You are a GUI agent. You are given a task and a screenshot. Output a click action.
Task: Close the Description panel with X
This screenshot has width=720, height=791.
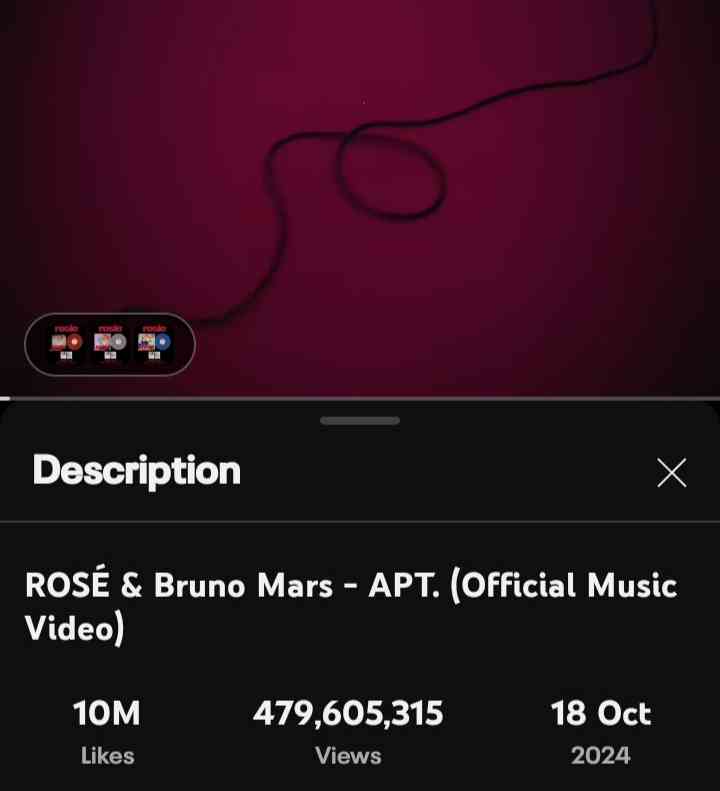pyautogui.click(x=672, y=473)
